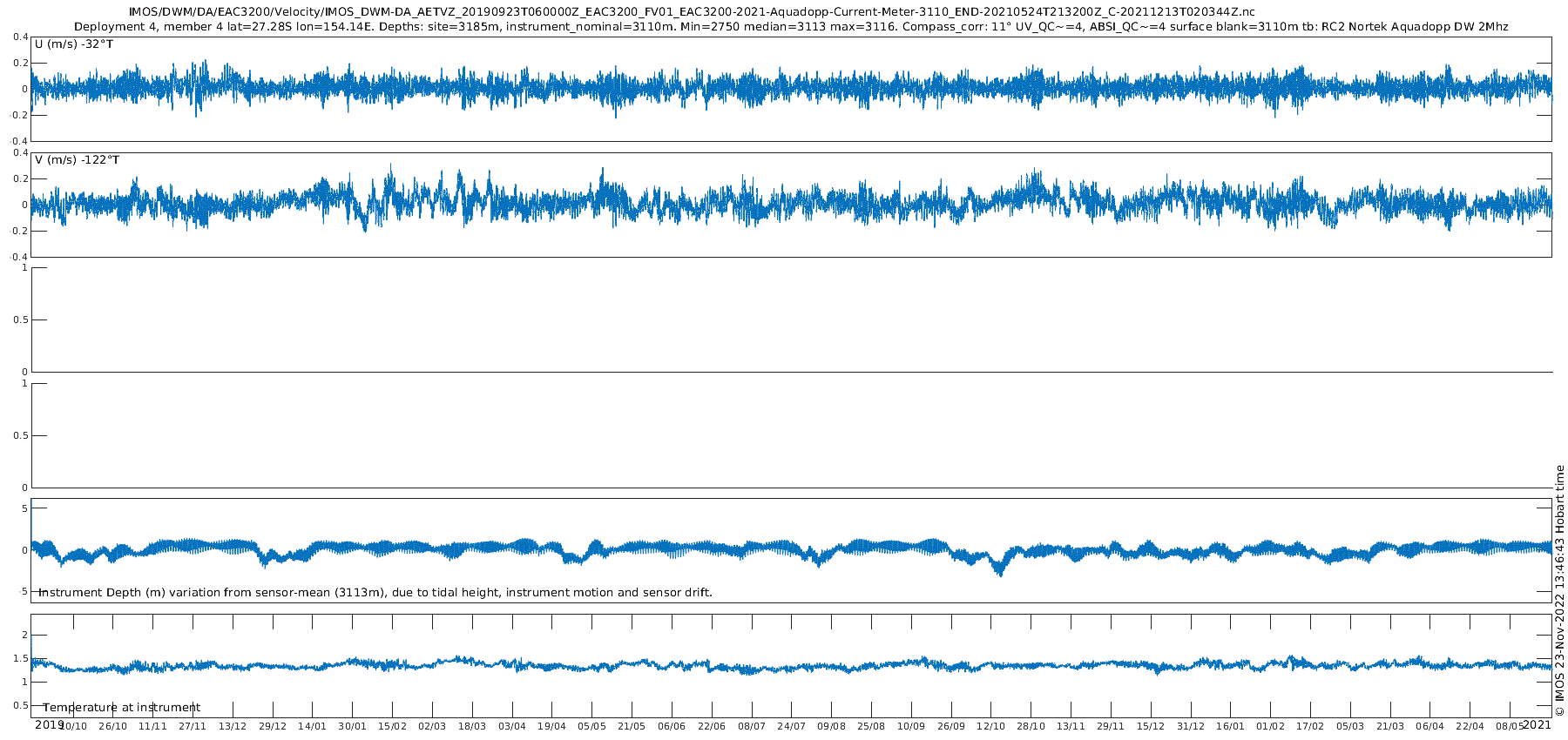Select the '13/12' date tick label
The image size is (1568, 740).
(233, 726)
